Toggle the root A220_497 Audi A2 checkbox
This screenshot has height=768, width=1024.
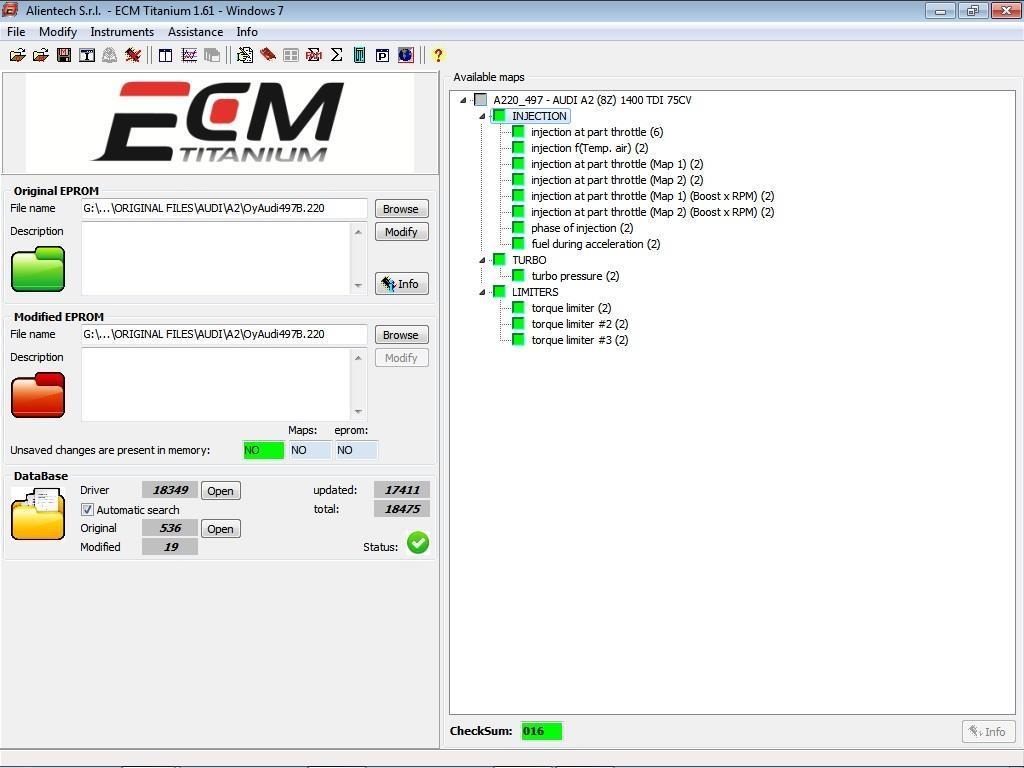pos(481,100)
